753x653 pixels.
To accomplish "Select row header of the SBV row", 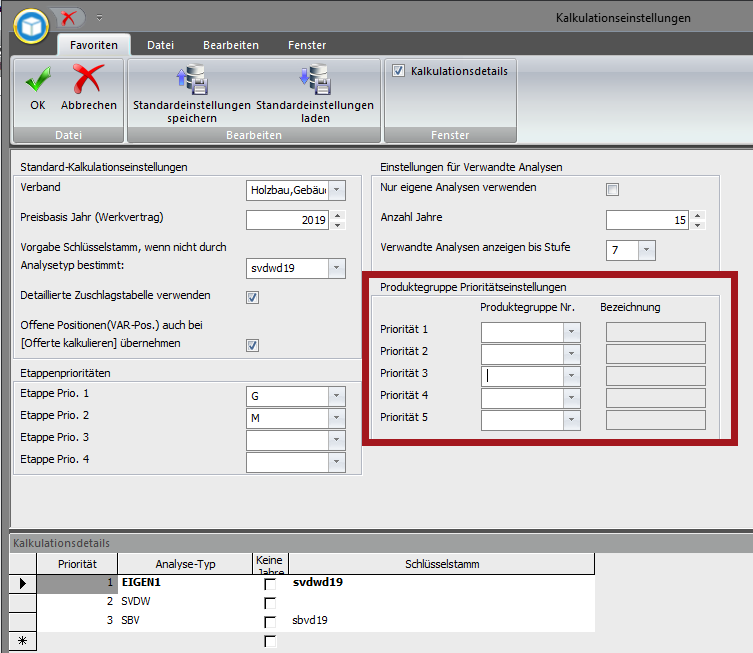I will click(x=23, y=622).
